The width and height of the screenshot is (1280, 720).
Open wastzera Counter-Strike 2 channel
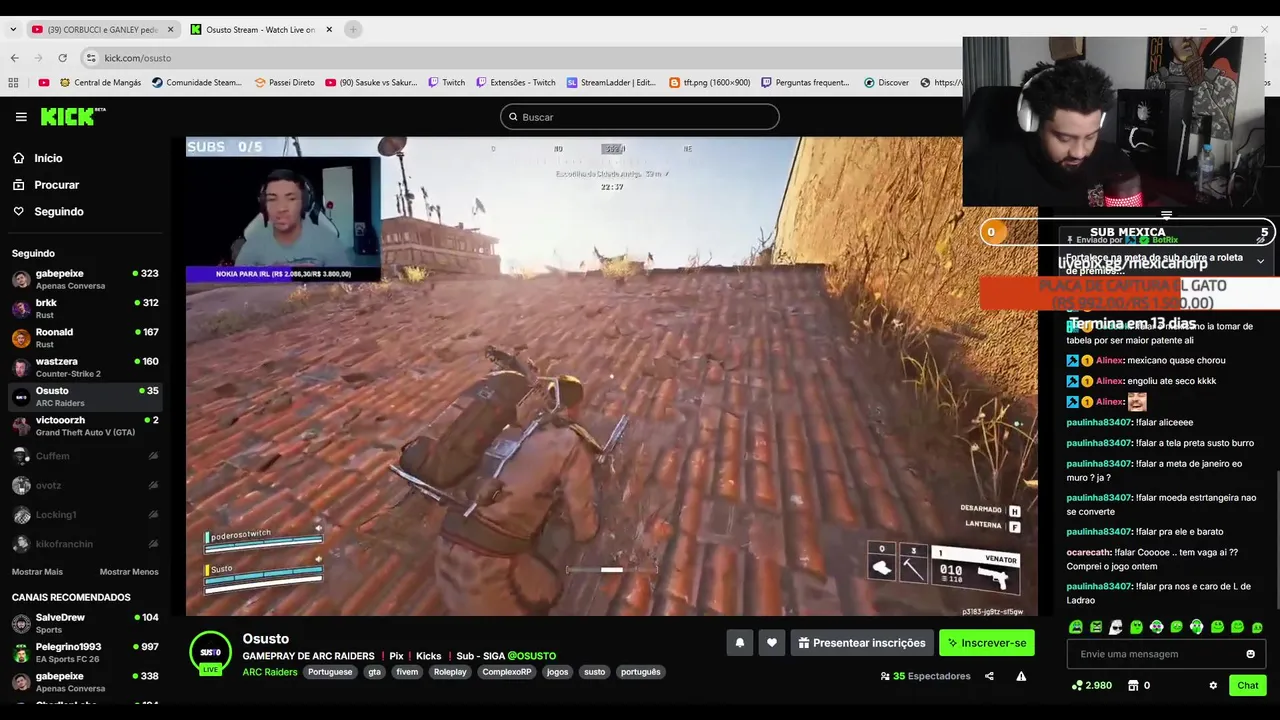85,367
